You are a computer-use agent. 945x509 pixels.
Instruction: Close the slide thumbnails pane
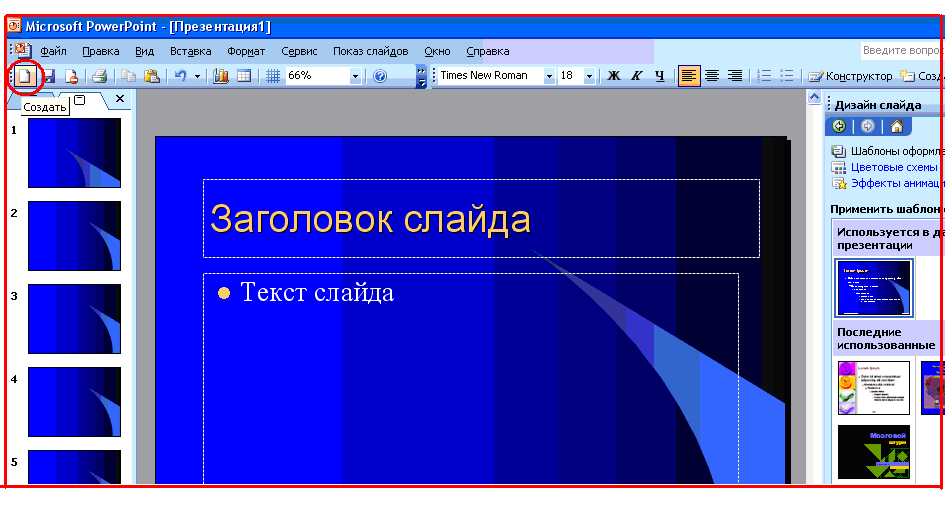click(120, 99)
